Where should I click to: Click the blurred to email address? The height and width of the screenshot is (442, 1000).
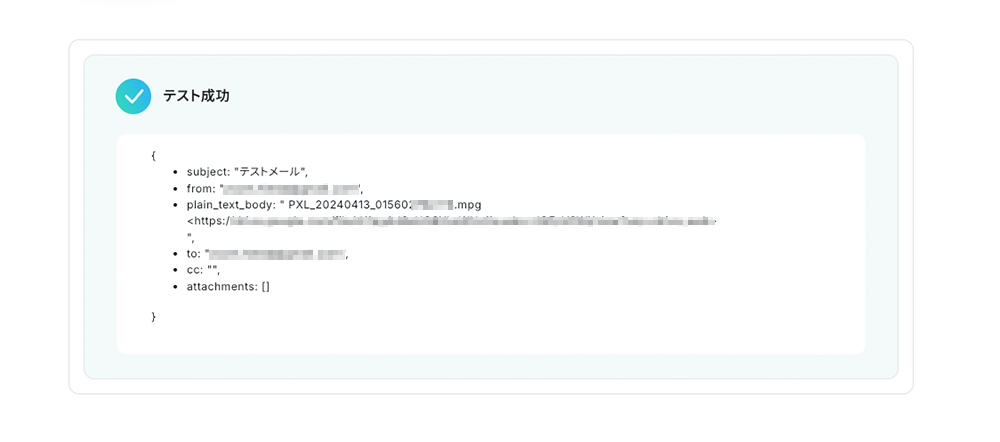pyautogui.click(x=277, y=254)
